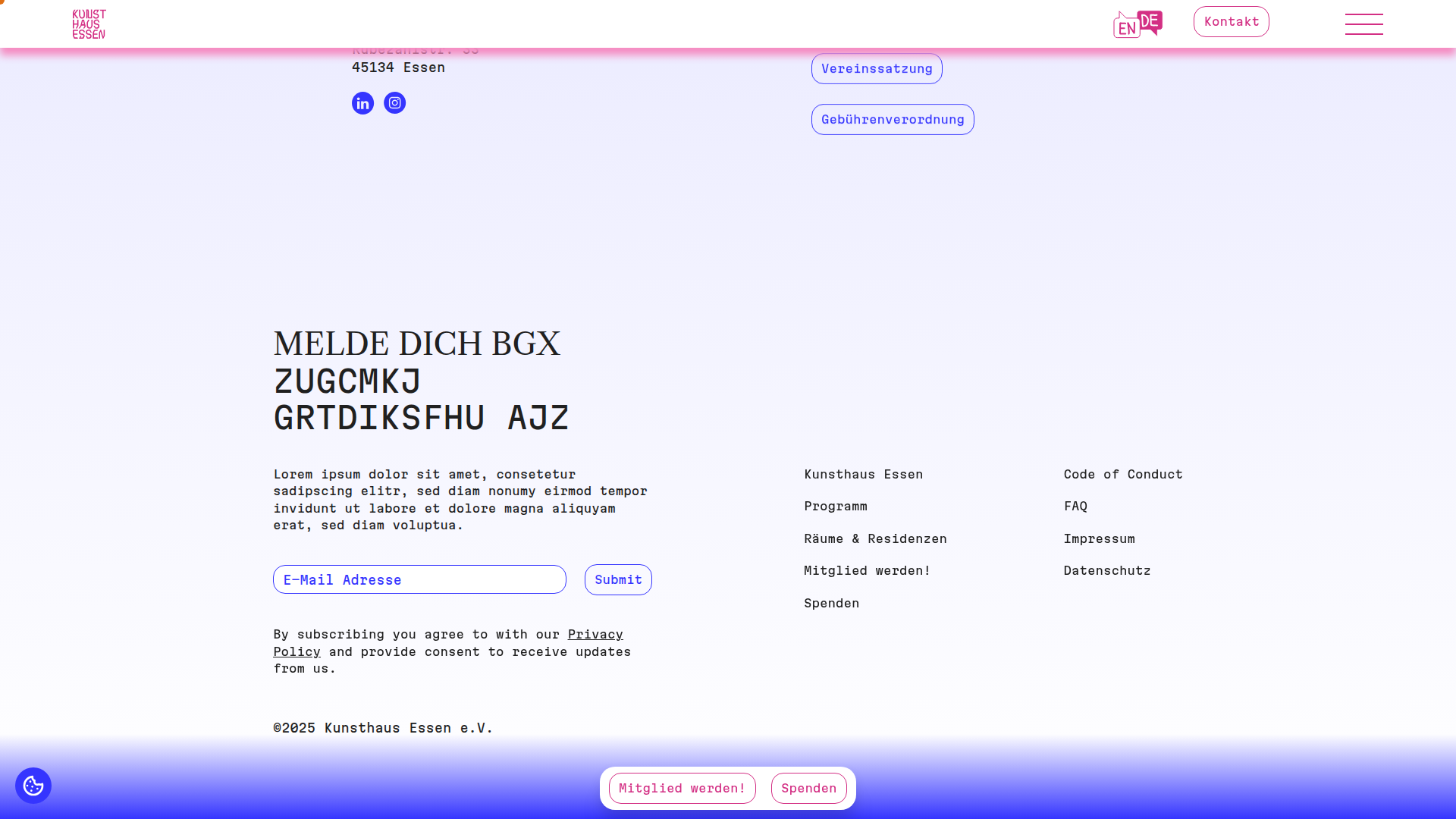Open the Programm page
1456x819 pixels.
[836, 506]
